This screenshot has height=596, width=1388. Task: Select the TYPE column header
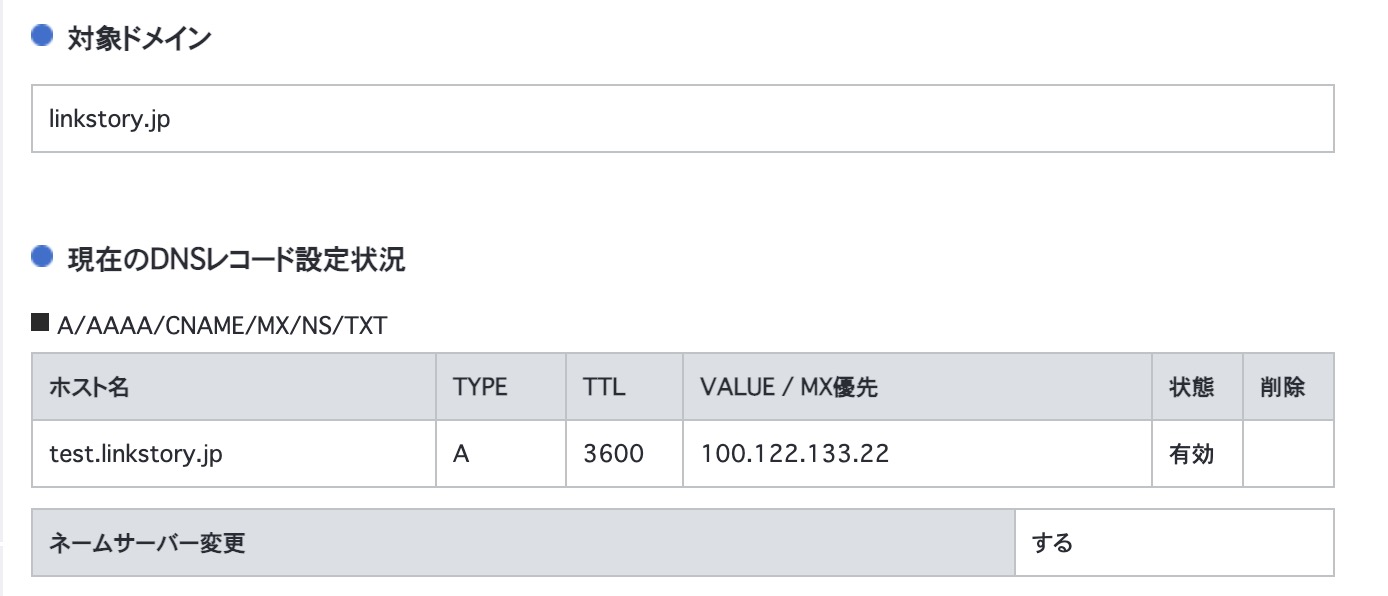pyautogui.click(x=480, y=387)
